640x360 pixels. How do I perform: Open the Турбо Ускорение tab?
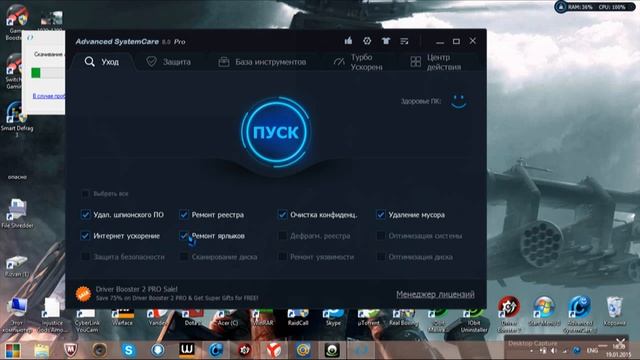point(358,62)
